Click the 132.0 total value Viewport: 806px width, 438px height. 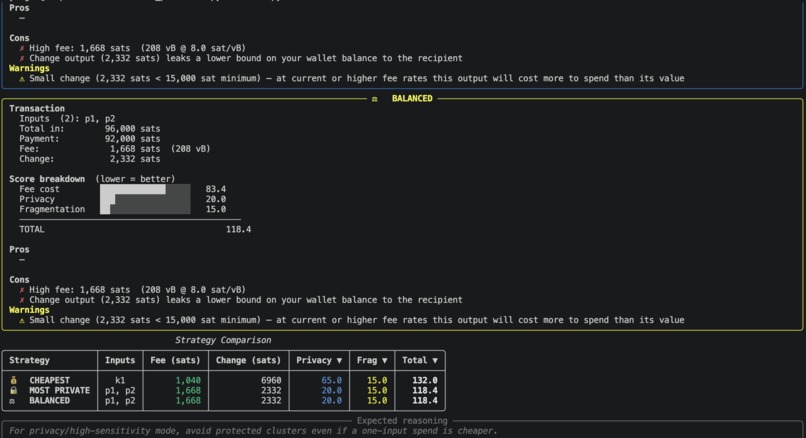click(425, 380)
